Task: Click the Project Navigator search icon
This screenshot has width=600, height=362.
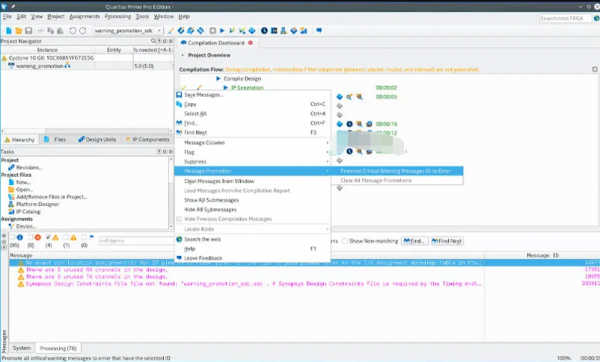Action: click(x=153, y=41)
